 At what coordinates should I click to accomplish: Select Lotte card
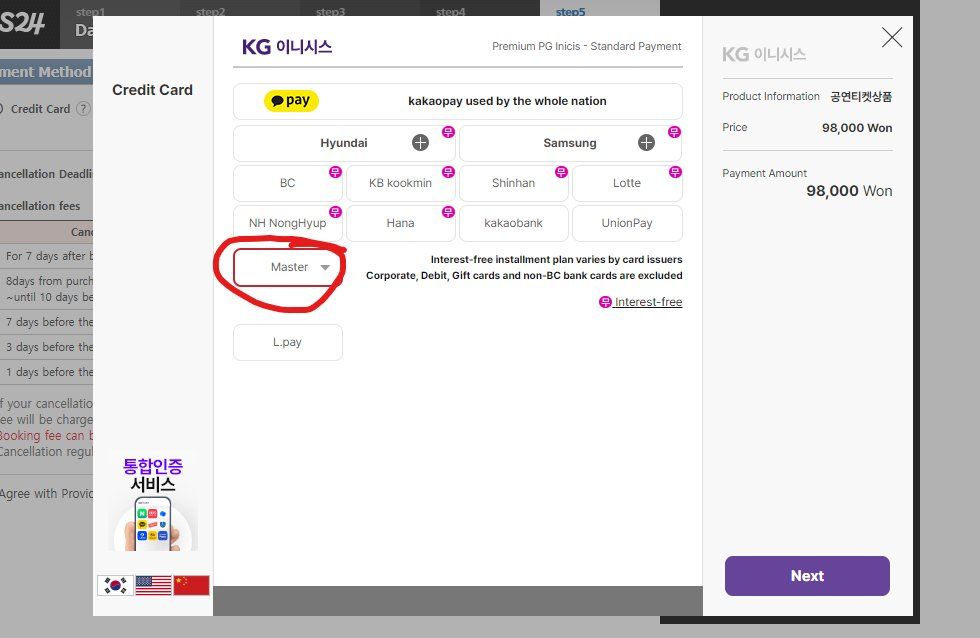627,183
